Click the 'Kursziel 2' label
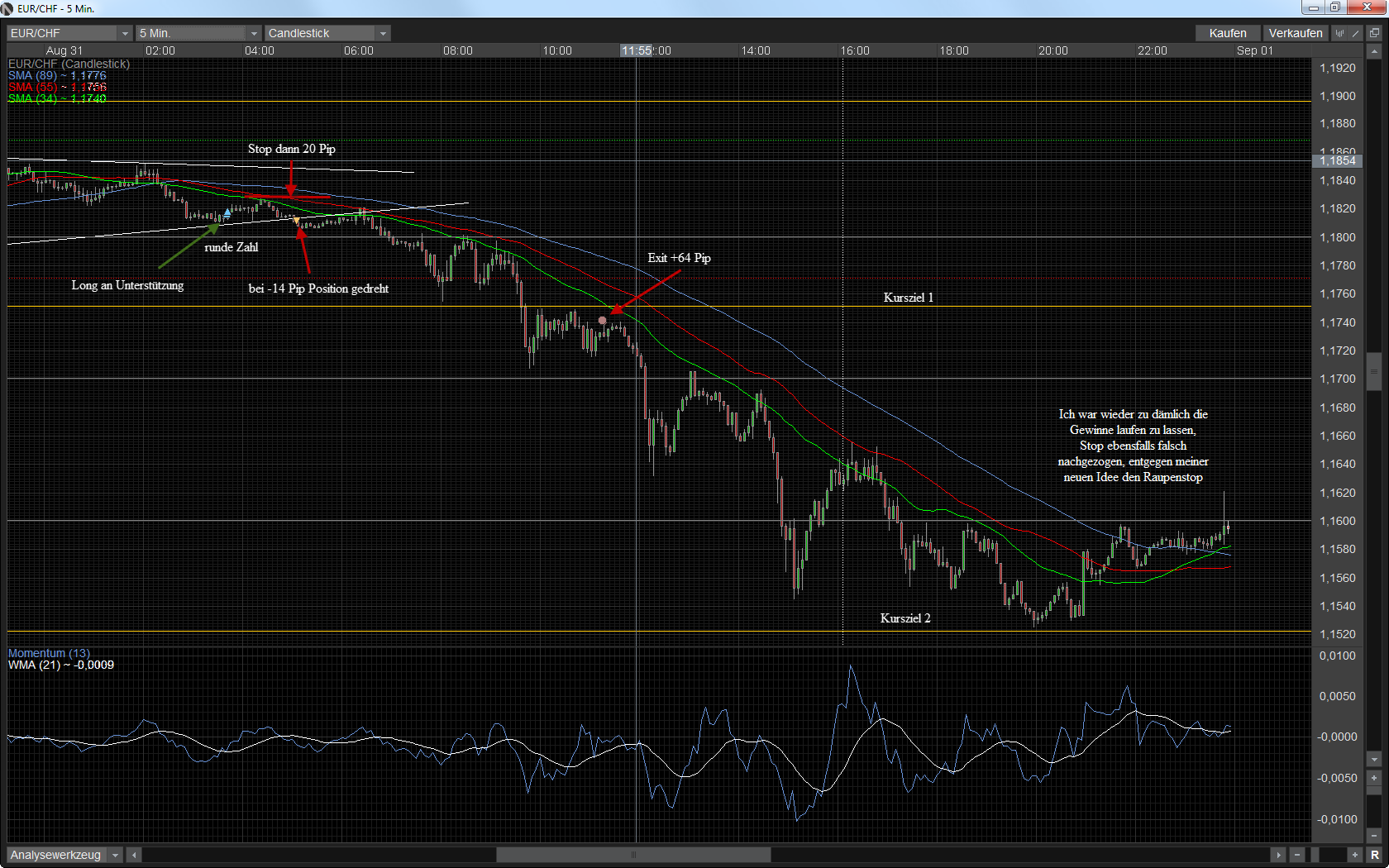The height and width of the screenshot is (868, 1389). (x=905, y=618)
